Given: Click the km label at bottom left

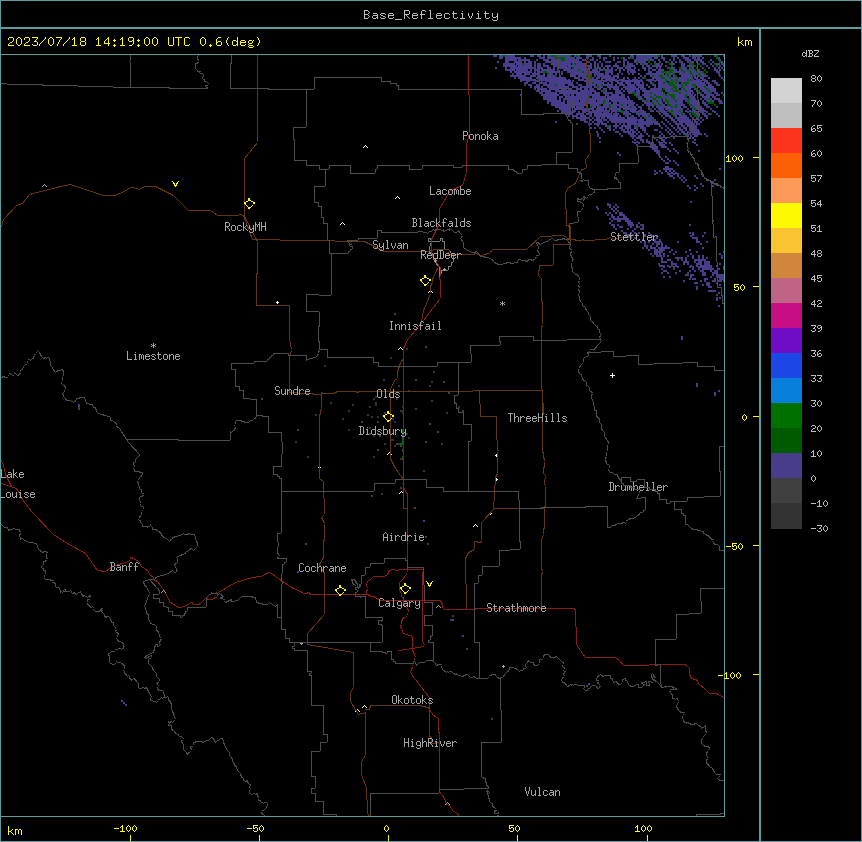Looking at the screenshot, I should pyautogui.click(x=15, y=830).
